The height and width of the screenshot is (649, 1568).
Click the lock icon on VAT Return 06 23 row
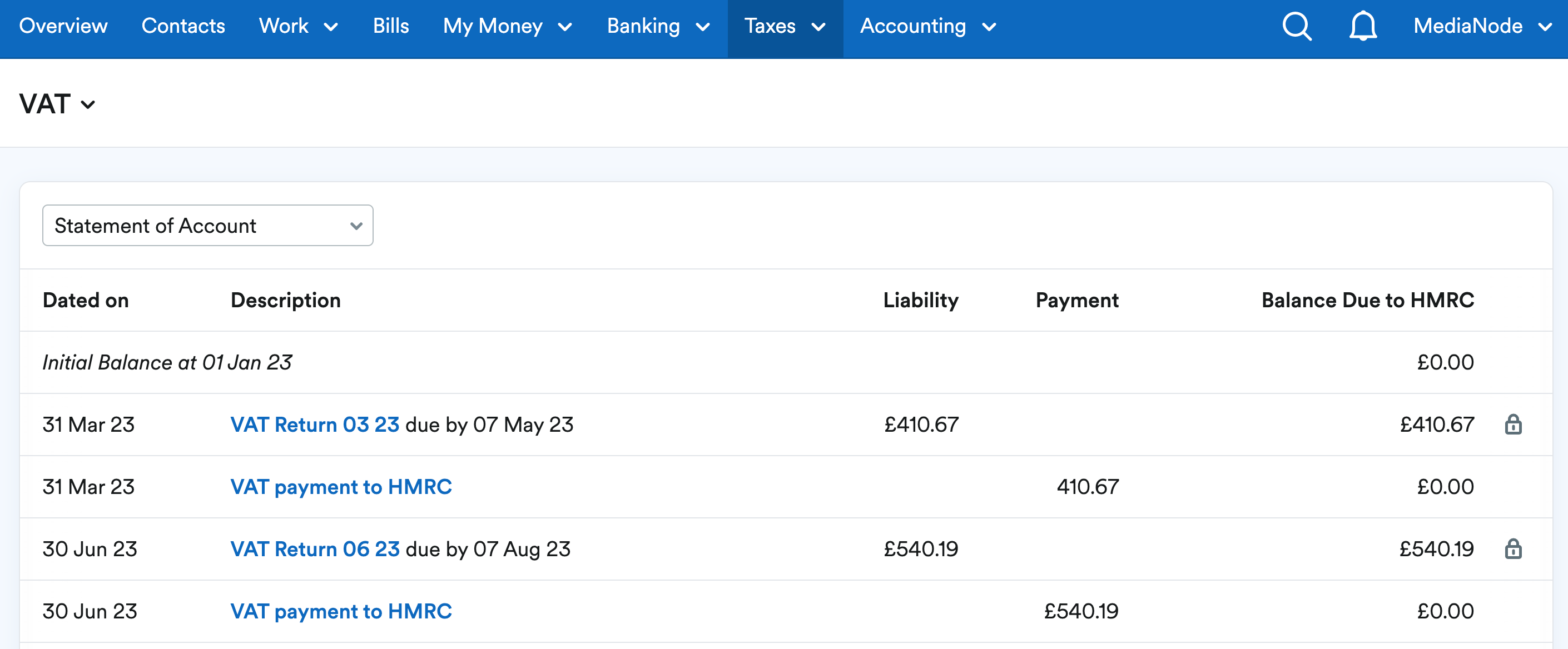point(1514,549)
